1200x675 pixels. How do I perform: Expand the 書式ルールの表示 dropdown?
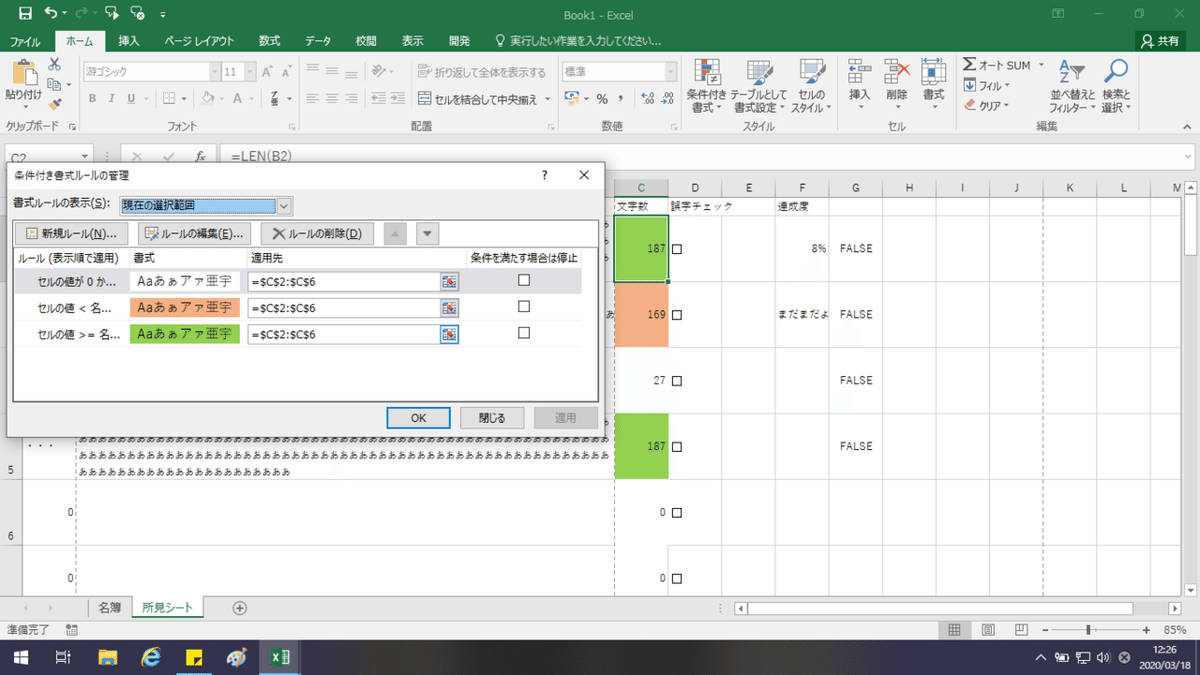tap(284, 205)
